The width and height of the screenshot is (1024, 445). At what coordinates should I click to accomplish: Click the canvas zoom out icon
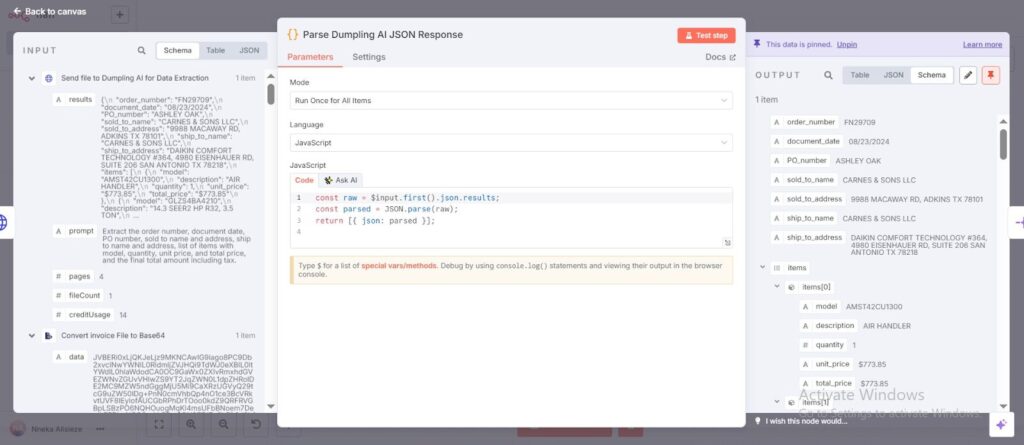pos(224,425)
